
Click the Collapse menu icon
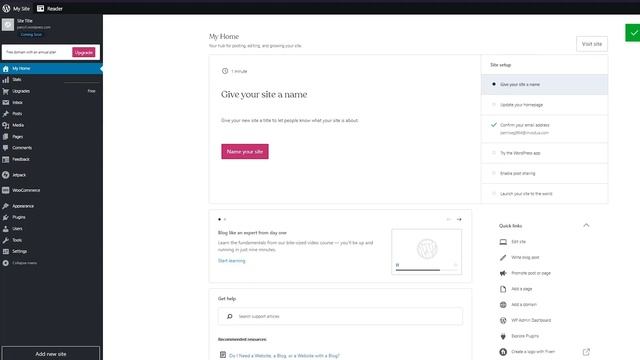coord(6,263)
